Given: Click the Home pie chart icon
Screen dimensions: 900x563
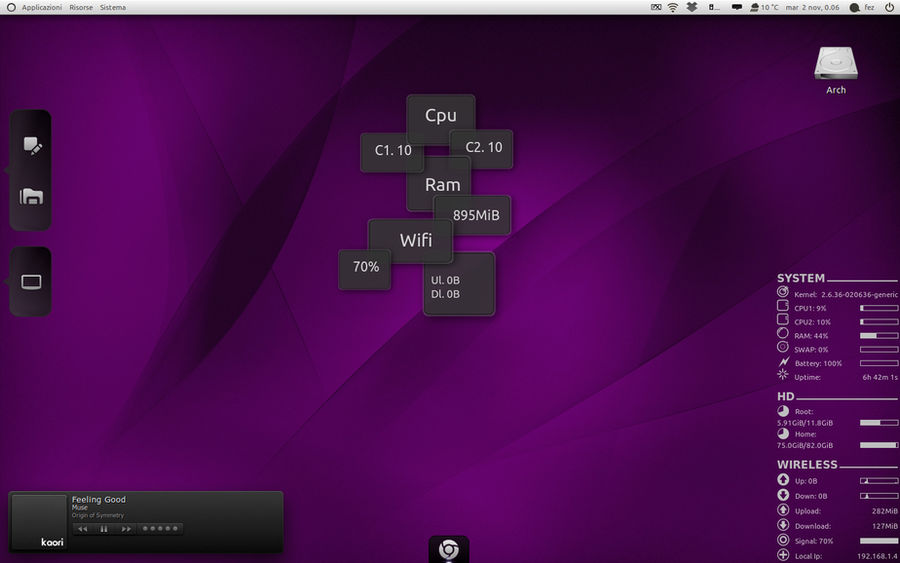Looking at the screenshot, I should click(x=783, y=433).
